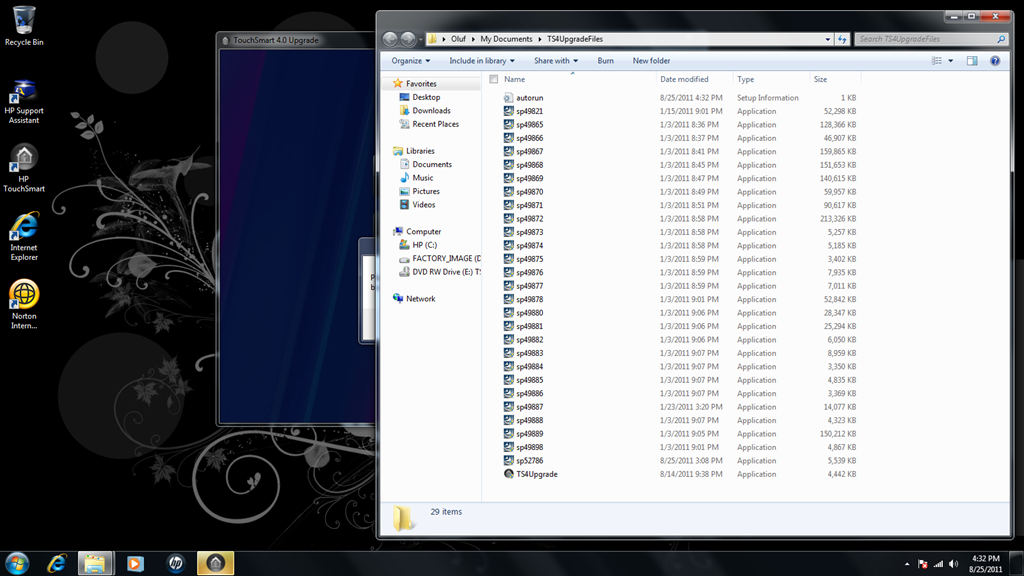Viewport: 1024px width, 576px height.
Task: Open HP Support Assistant desktop icon
Action: [x=24, y=102]
